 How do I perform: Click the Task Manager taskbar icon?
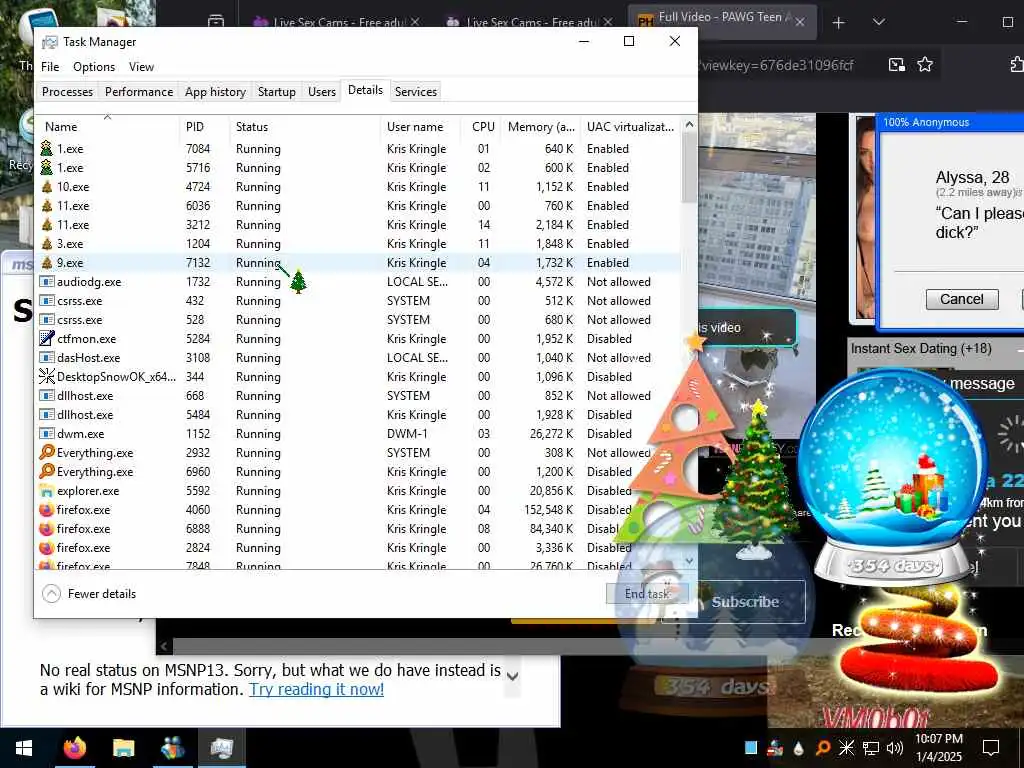click(x=221, y=748)
